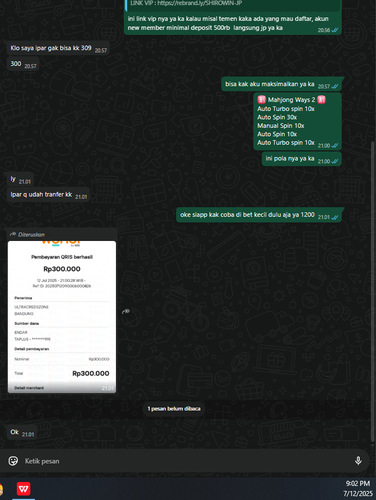The height and width of the screenshot is (500, 376).
Task: Forward the receipt using the arrow icon
Action: click(126, 311)
